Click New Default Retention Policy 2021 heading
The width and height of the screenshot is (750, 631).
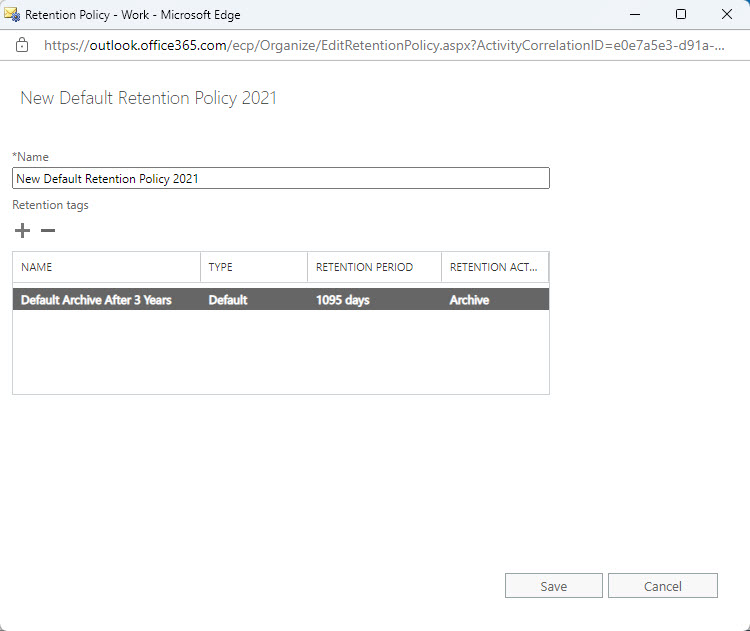click(x=148, y=98)
